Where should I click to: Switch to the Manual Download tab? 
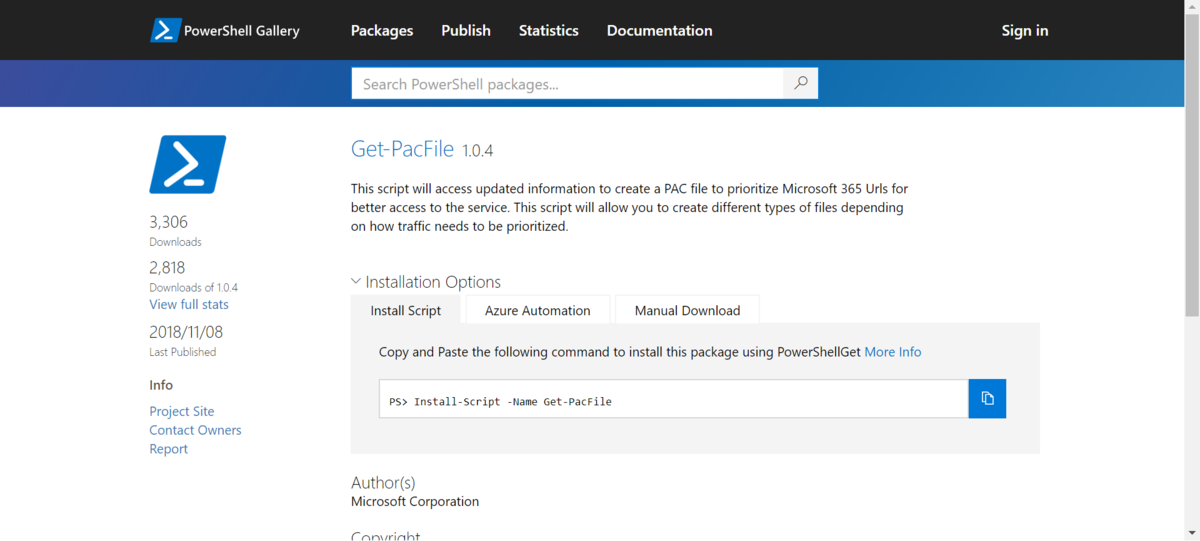(x=687, y=310)
